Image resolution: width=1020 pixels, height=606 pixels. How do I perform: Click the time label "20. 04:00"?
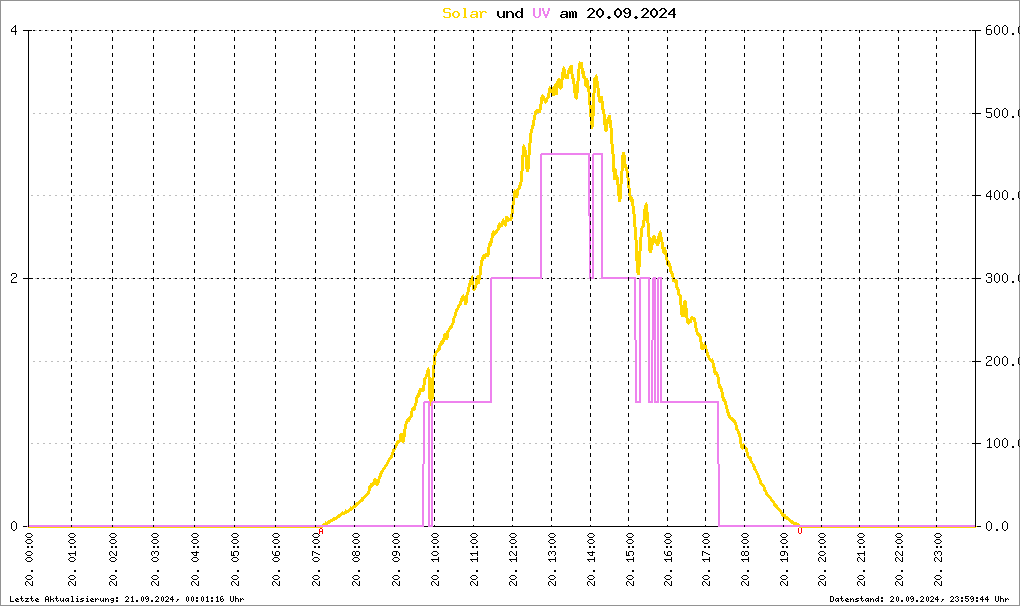[x=195, y=560]
